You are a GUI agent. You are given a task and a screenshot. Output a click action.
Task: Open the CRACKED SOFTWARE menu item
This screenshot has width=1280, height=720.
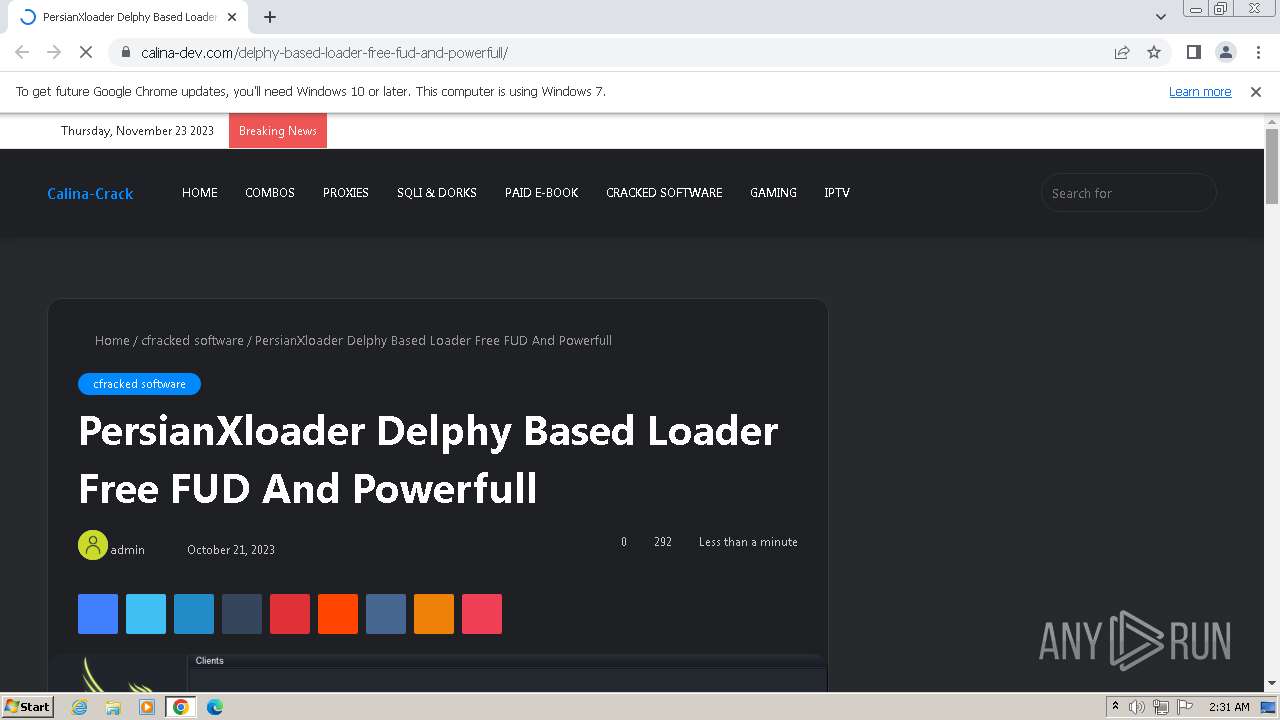[x=664, y=193]
